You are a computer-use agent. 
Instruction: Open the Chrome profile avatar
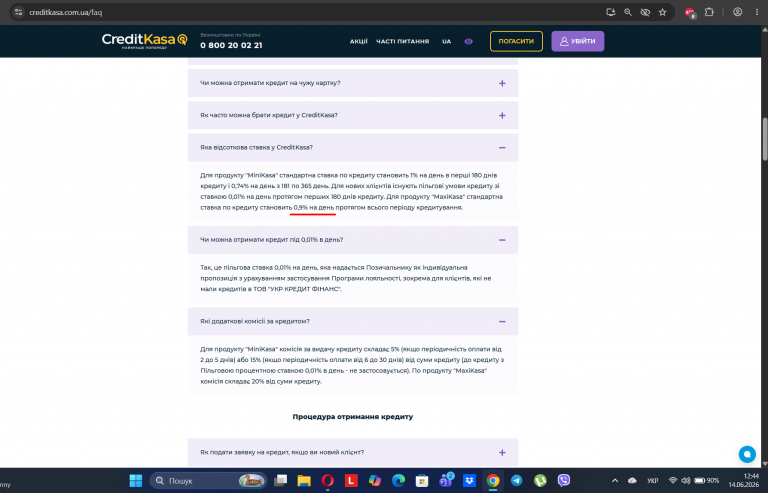[x=737, y=12]
